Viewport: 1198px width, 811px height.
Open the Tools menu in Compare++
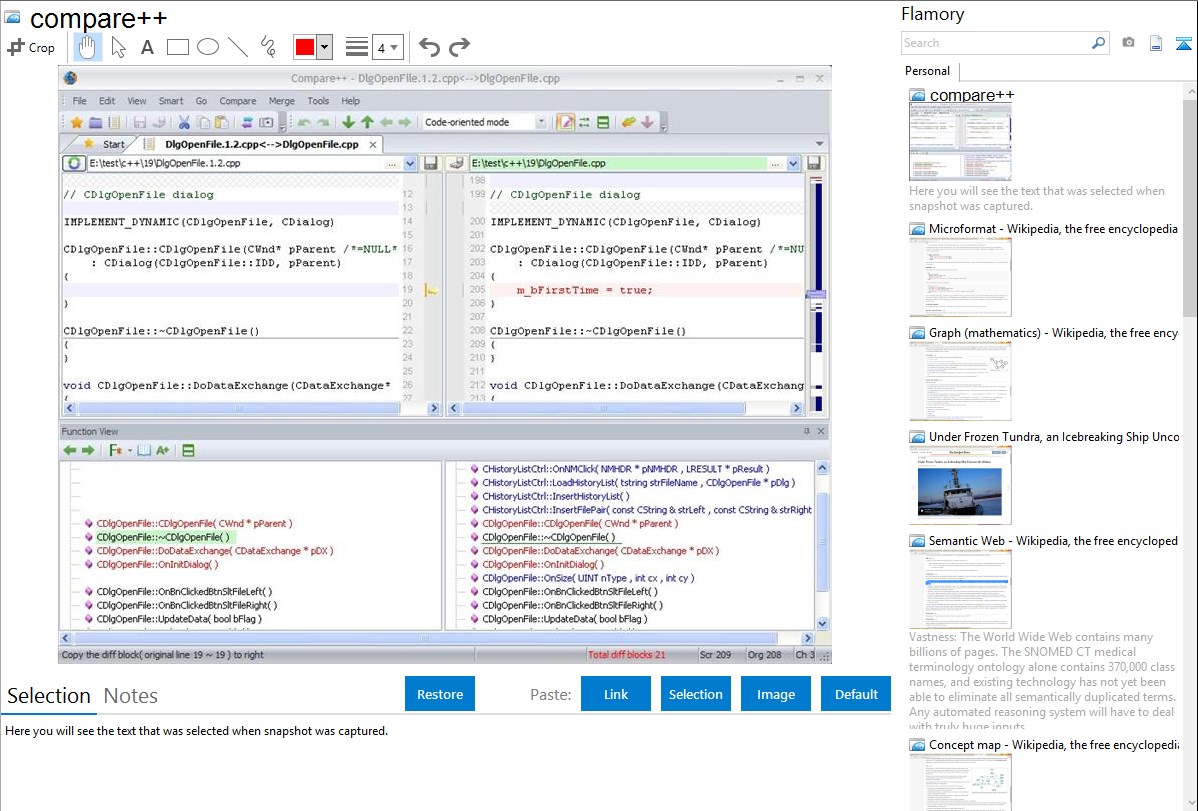point(318,101)
